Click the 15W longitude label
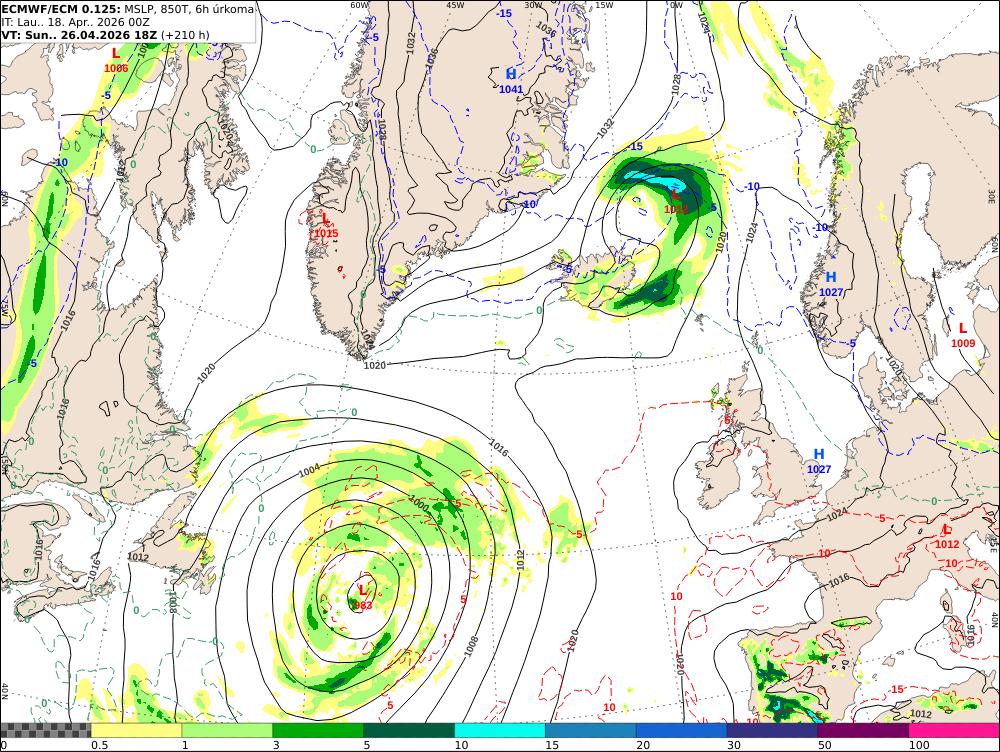 pyautogui.click(x=604, y=5)
